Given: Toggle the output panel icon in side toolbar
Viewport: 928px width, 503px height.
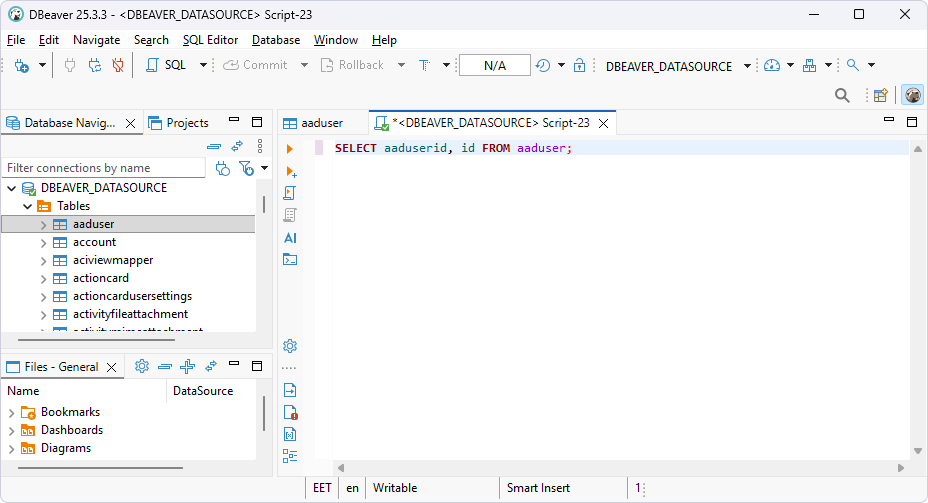Looking at the screenshot, I should click(290, 391).
